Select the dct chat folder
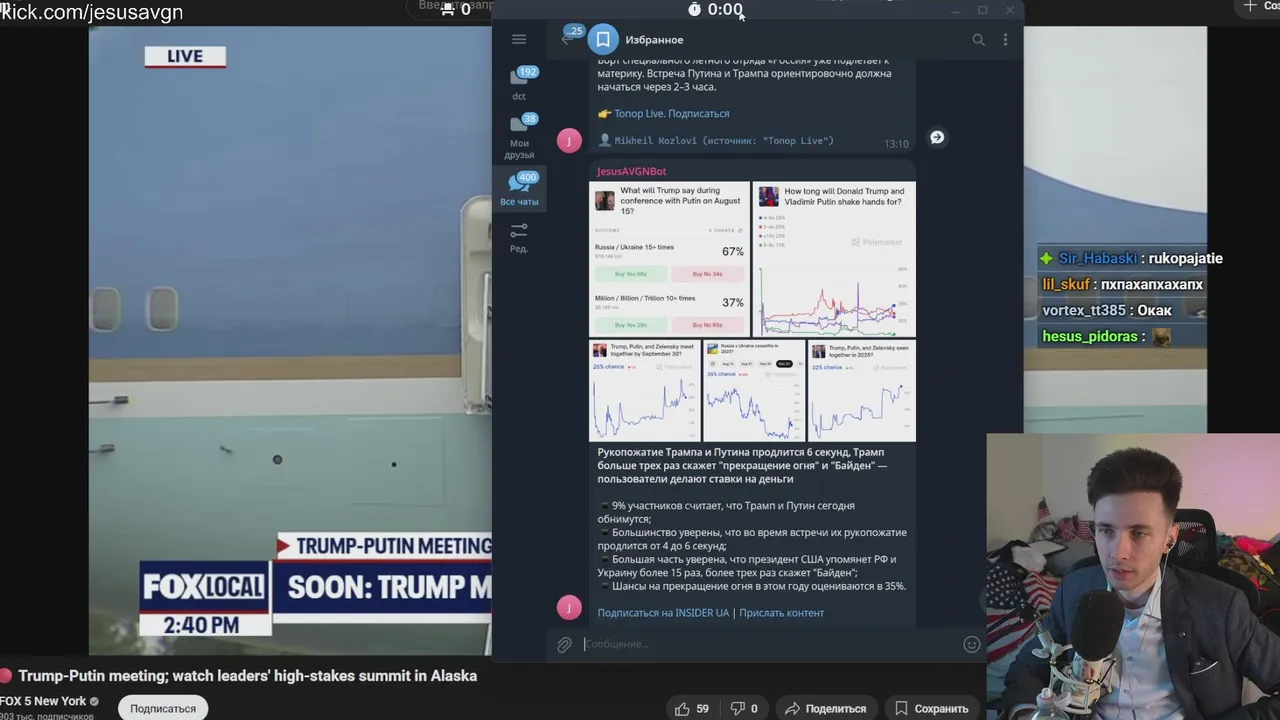Image resolution: width=1280 pixels, height=720 pixels. coord(519,82)
